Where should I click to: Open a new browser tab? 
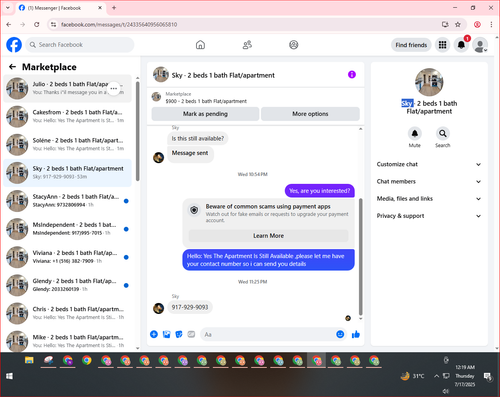click(114, 8)
